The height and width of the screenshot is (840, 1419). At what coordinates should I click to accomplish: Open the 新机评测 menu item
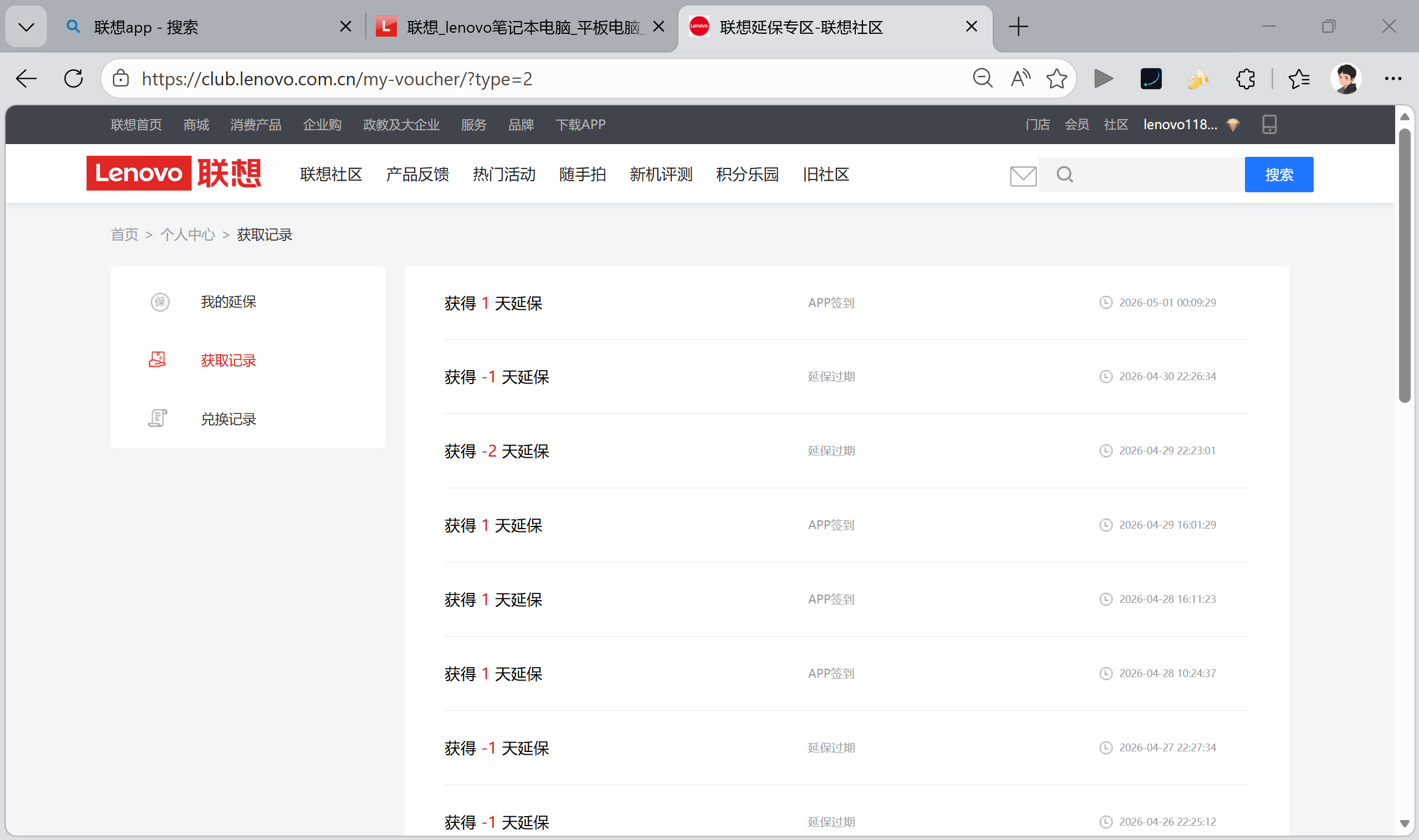click(x=661, y=175)
